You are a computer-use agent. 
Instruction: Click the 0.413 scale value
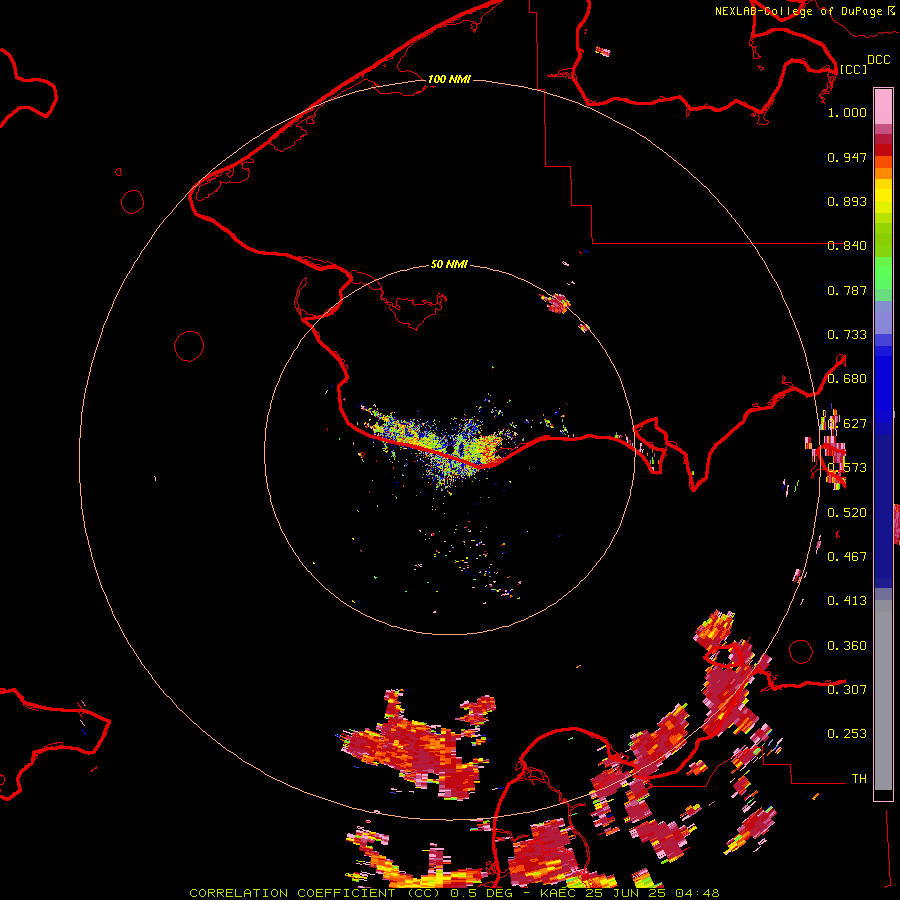click(x=847, y=600)
